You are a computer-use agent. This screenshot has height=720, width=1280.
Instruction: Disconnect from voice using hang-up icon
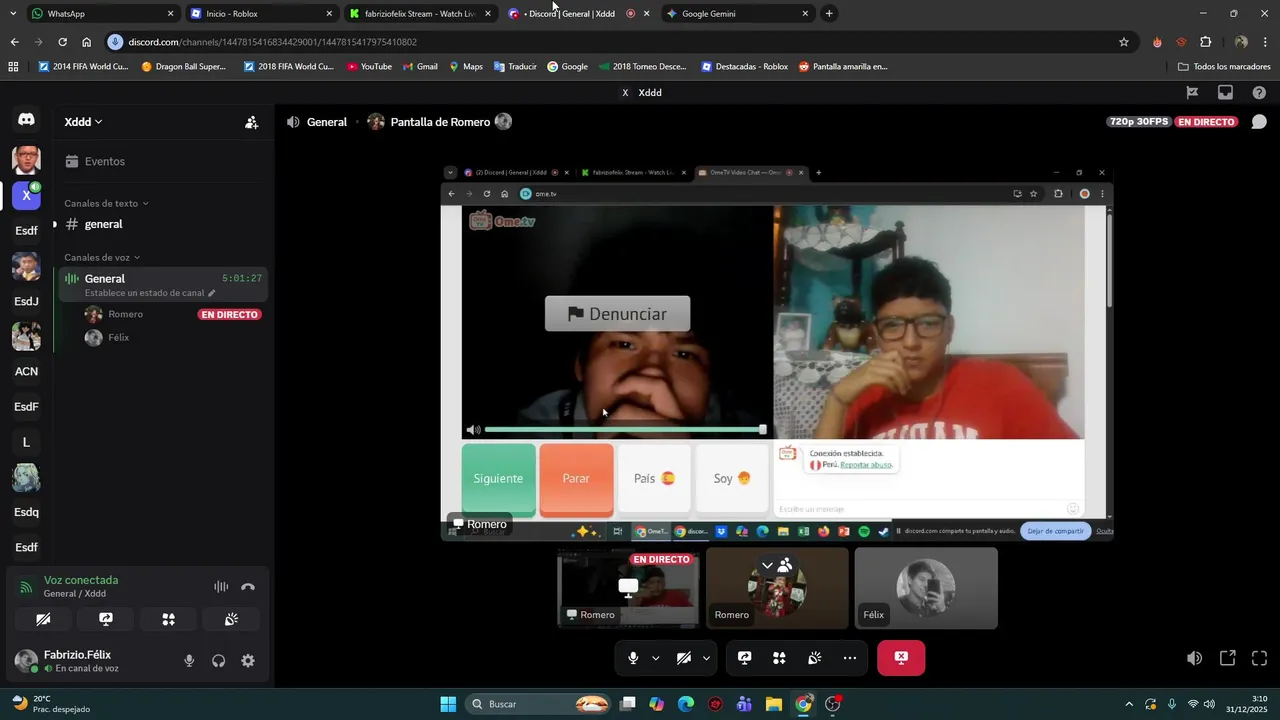[248, 587]
